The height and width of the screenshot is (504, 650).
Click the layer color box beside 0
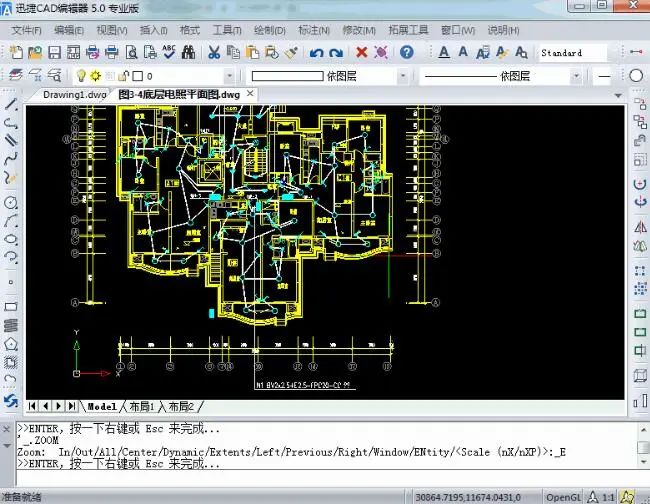tap(138, 76)
